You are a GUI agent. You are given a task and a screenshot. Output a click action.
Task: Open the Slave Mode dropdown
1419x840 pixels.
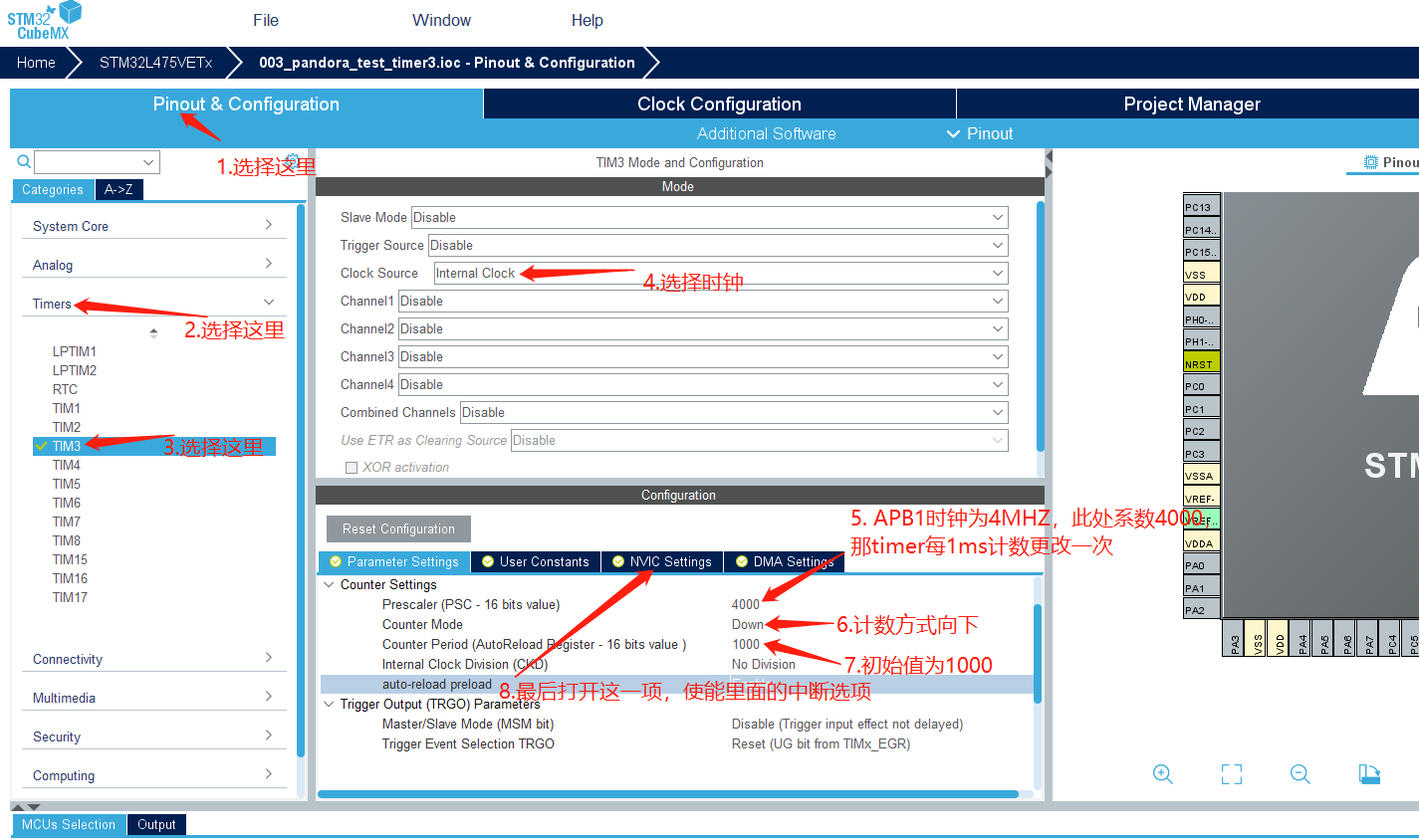click(x=710, y=218)
